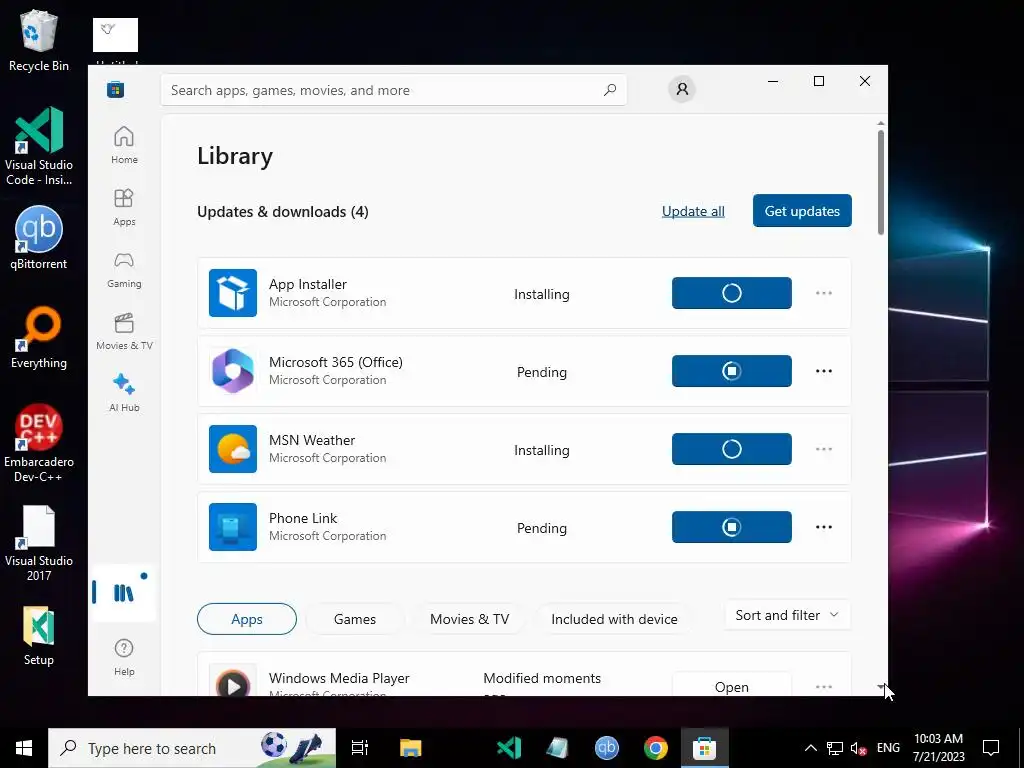1024x768 pixels.
Task: Open Windows Media Player with Open button
Action: pos(731,685)
